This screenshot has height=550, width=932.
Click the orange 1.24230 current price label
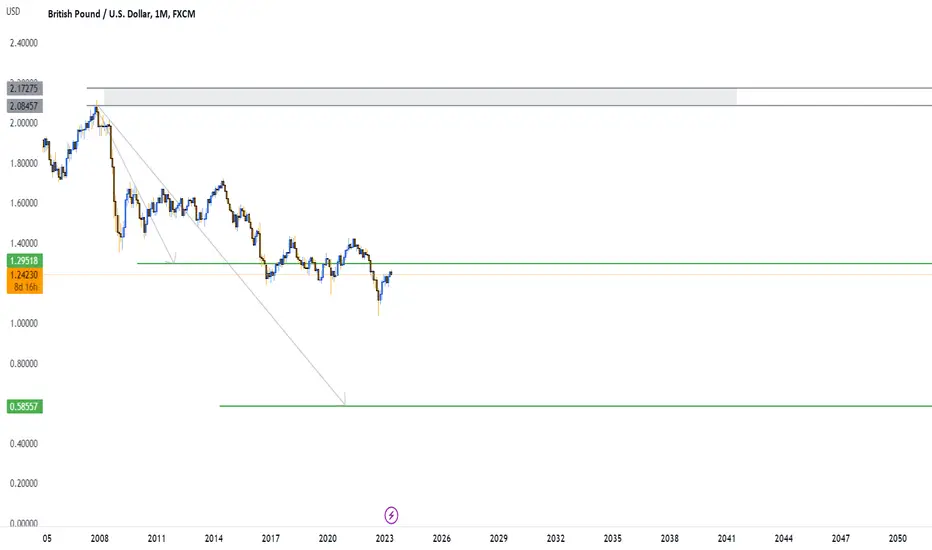(x=24, y=275)
